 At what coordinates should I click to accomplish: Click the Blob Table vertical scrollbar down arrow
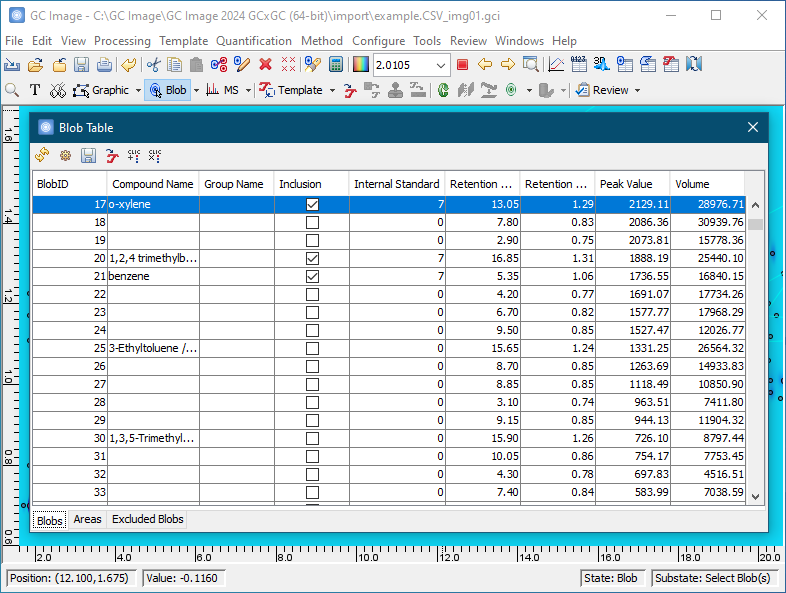(x=756, y=496)
